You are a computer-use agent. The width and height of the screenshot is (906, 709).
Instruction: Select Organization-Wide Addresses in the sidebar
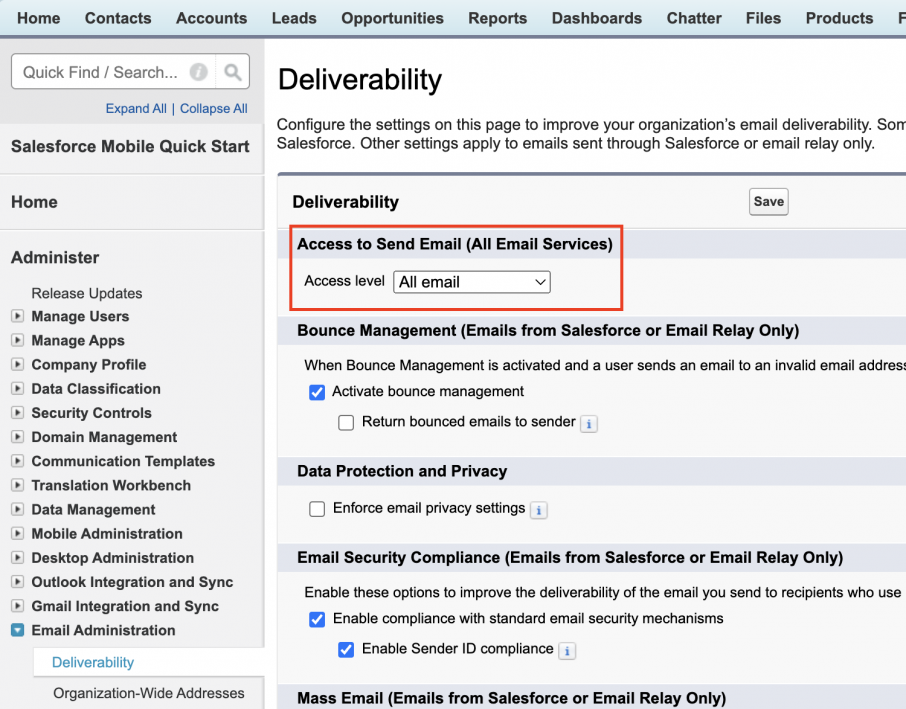pos(147,693)
